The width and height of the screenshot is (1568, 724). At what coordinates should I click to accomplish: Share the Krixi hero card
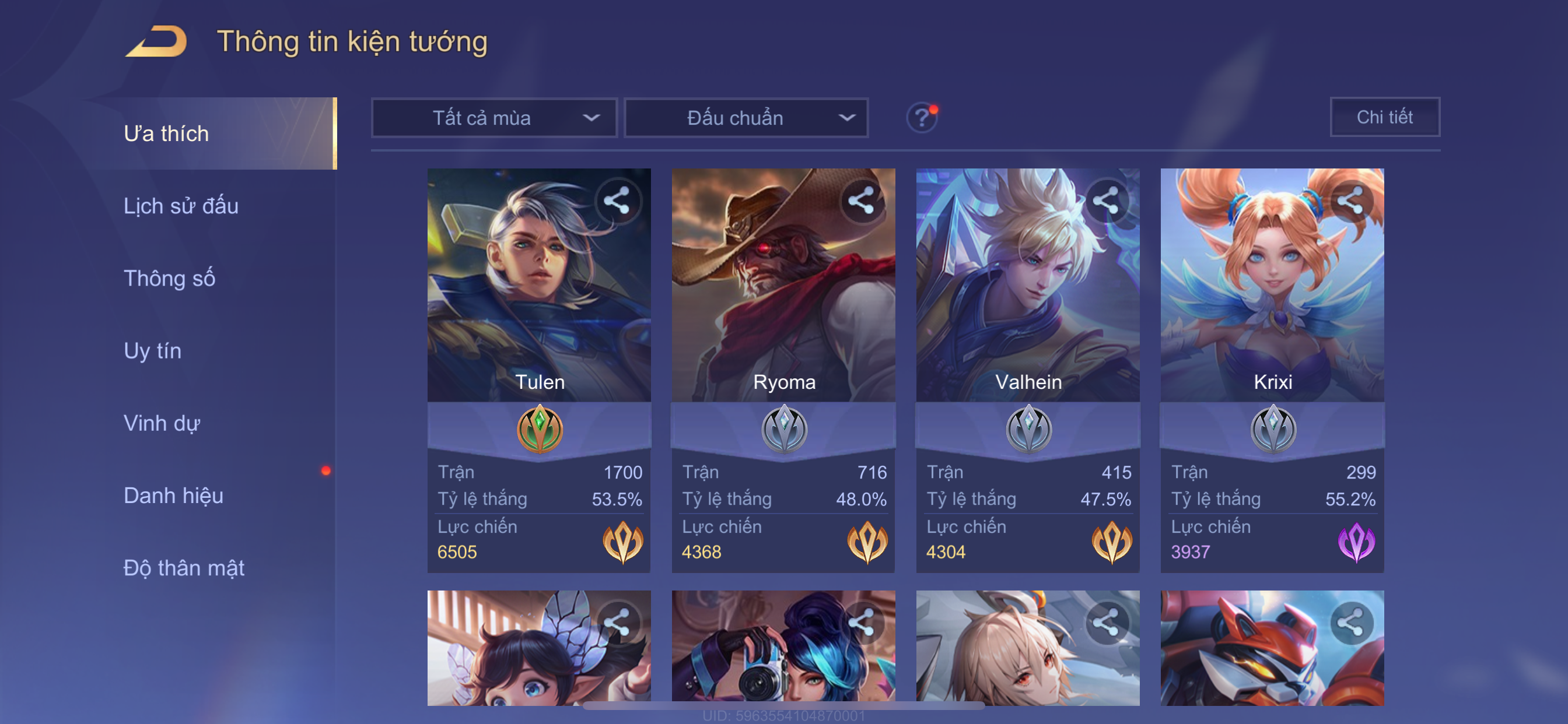[1350, 200]
